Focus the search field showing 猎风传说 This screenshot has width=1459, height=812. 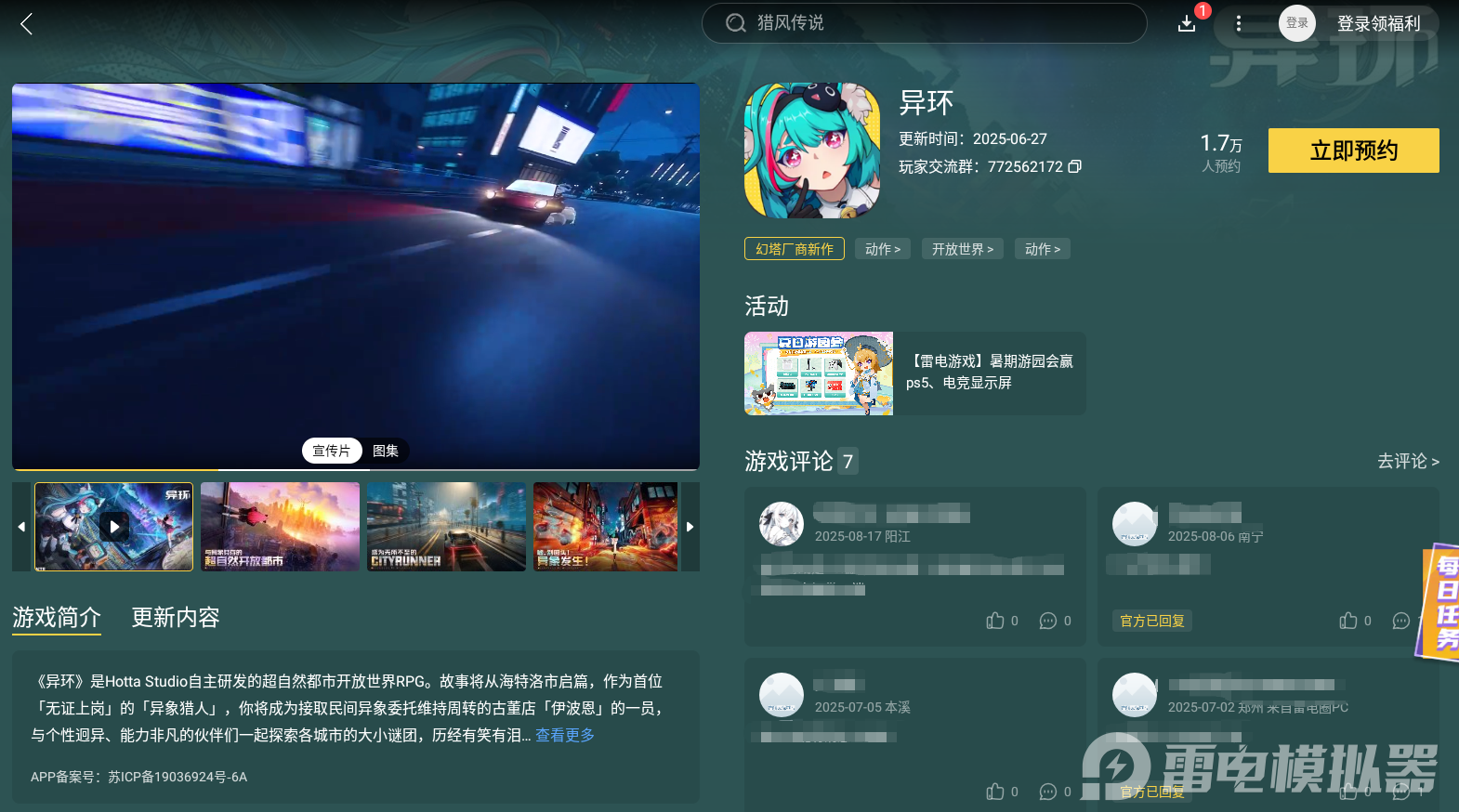[924, 23]
